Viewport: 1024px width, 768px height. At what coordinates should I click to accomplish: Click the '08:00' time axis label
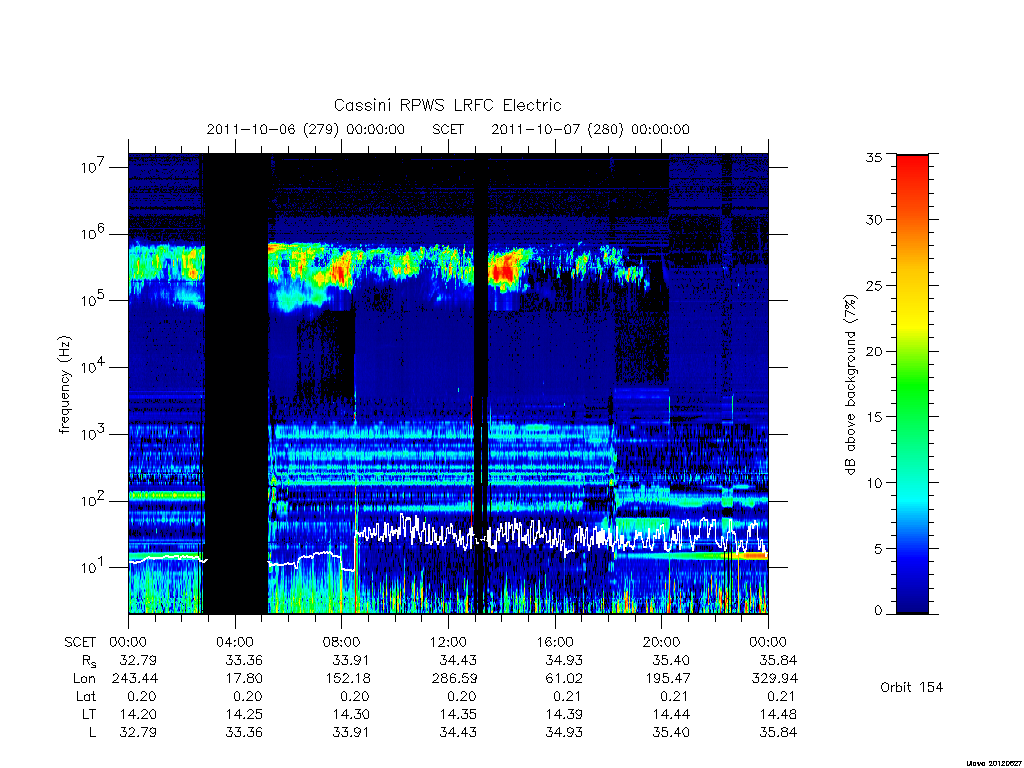tap(342, 642)
